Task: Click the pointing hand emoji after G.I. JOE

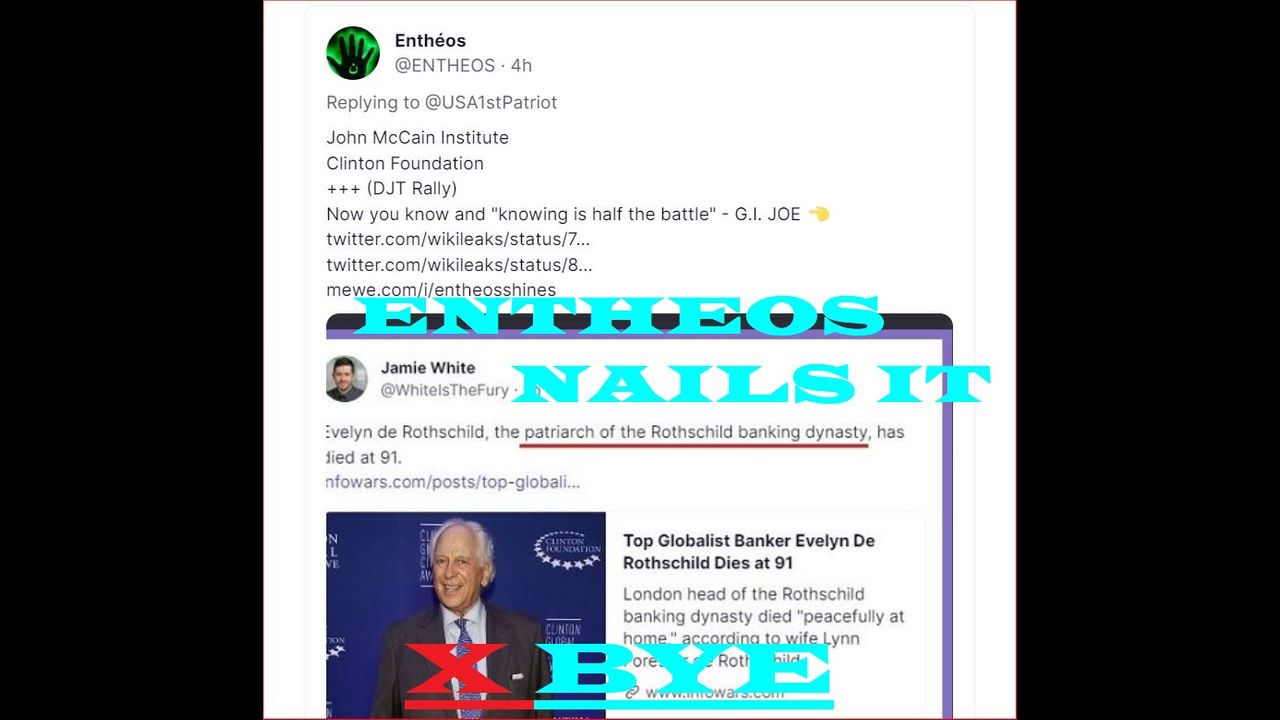Action: 819,214
